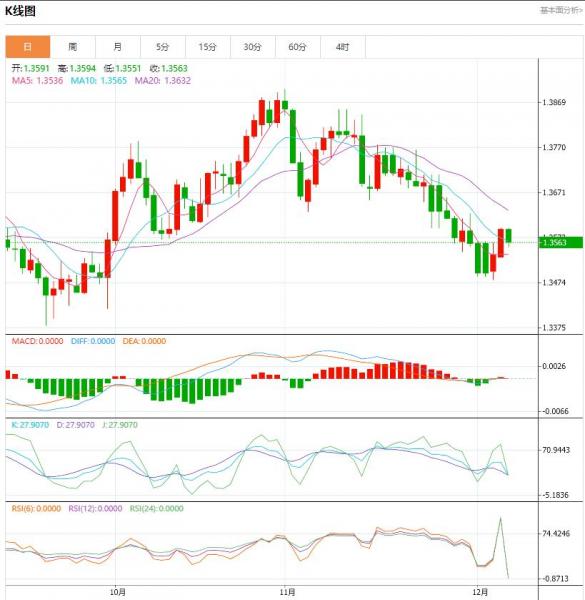The width and height of the screenshot is (585, 600).
Task: Switch to the 月 monthly tab
Action: pyautogui.click(x=118, y=47)
